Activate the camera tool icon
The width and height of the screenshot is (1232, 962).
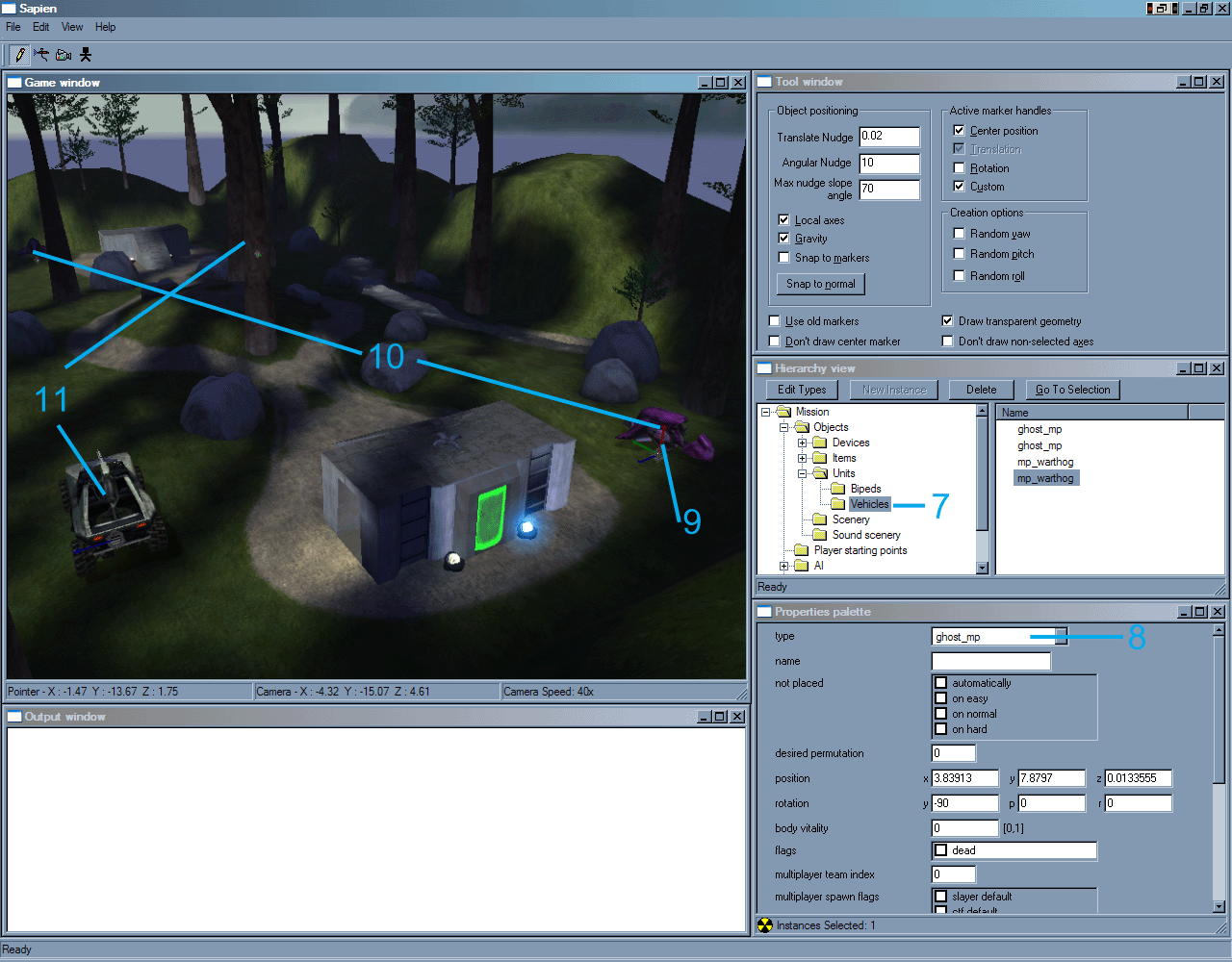point(64,55)
